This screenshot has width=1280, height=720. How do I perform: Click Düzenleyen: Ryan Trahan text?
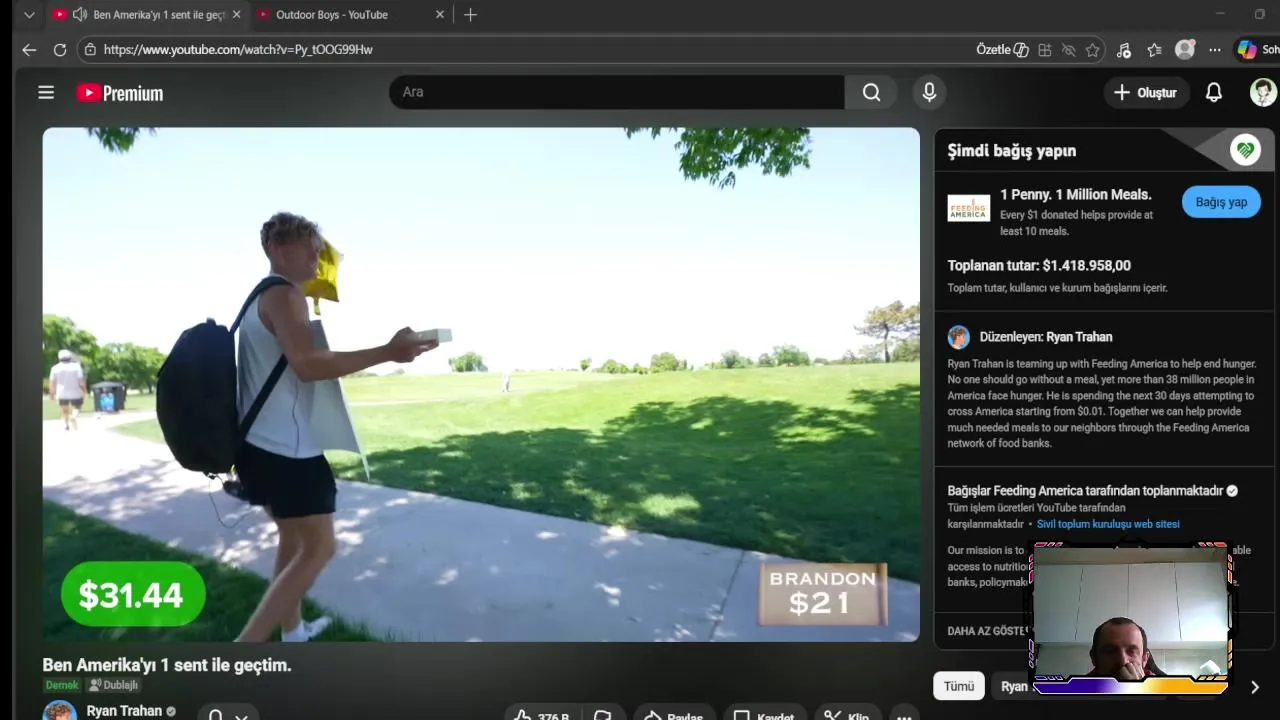pyautogui.click(x=1046, y=337)
